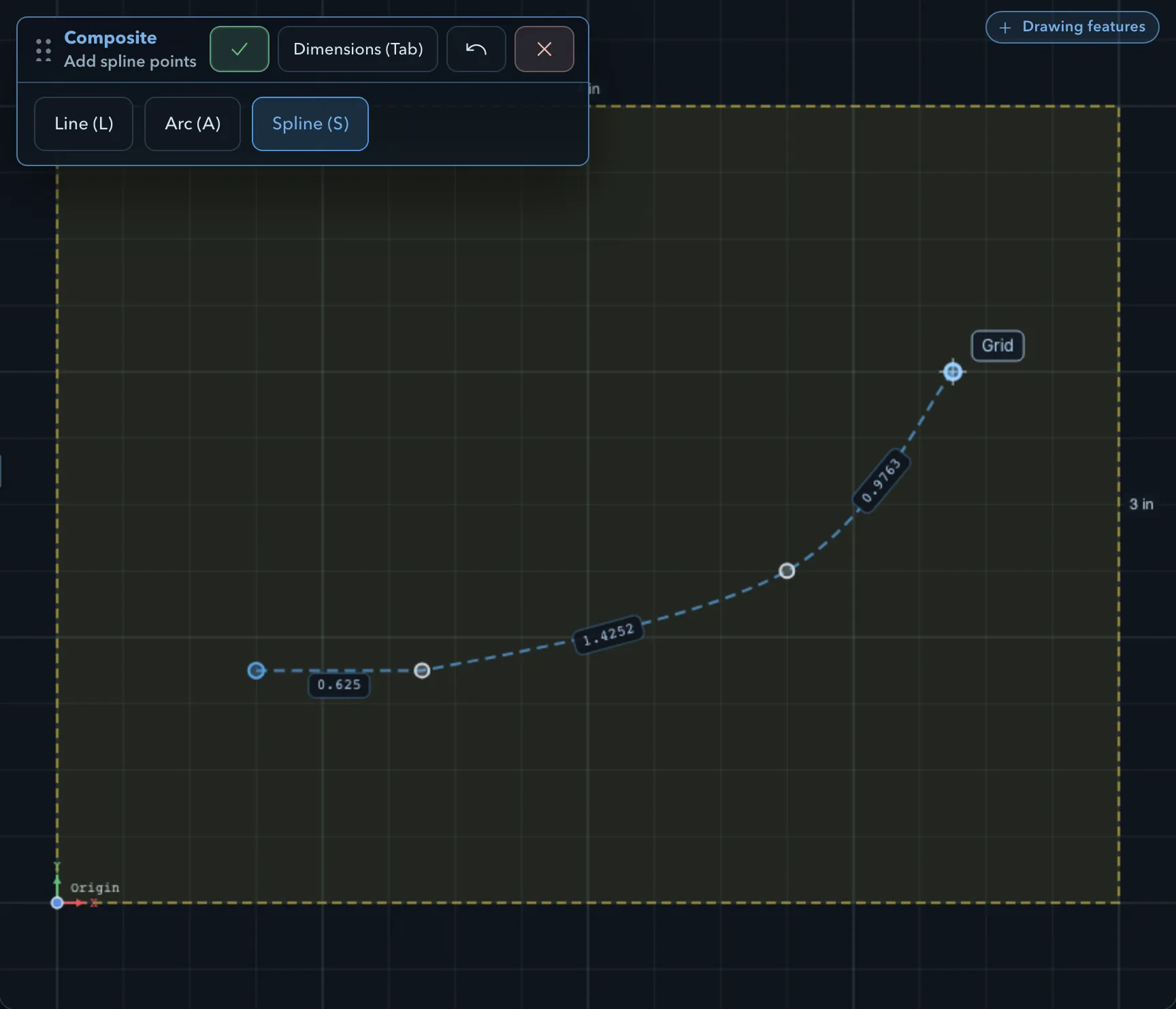
Task: Select the 1.4252 dimension label
Action: (x=608, y=635)
